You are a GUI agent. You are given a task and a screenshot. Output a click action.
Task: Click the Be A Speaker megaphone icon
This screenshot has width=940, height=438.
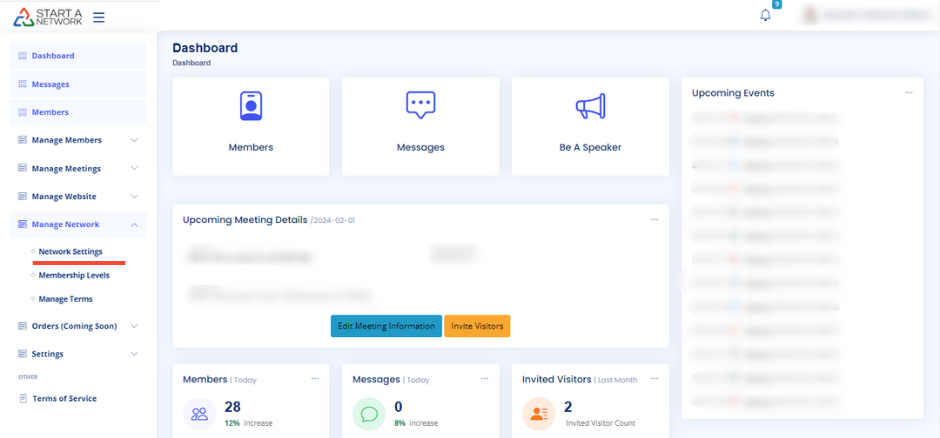click(x=590, y=106)
